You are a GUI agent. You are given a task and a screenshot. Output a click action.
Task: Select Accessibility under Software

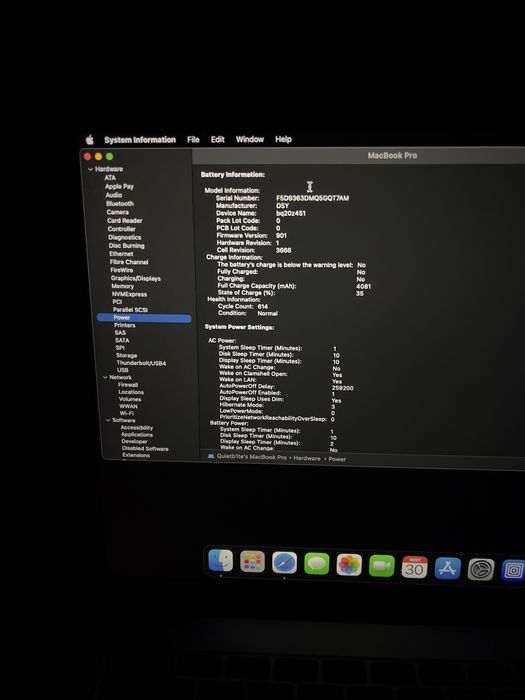(137, 428)
